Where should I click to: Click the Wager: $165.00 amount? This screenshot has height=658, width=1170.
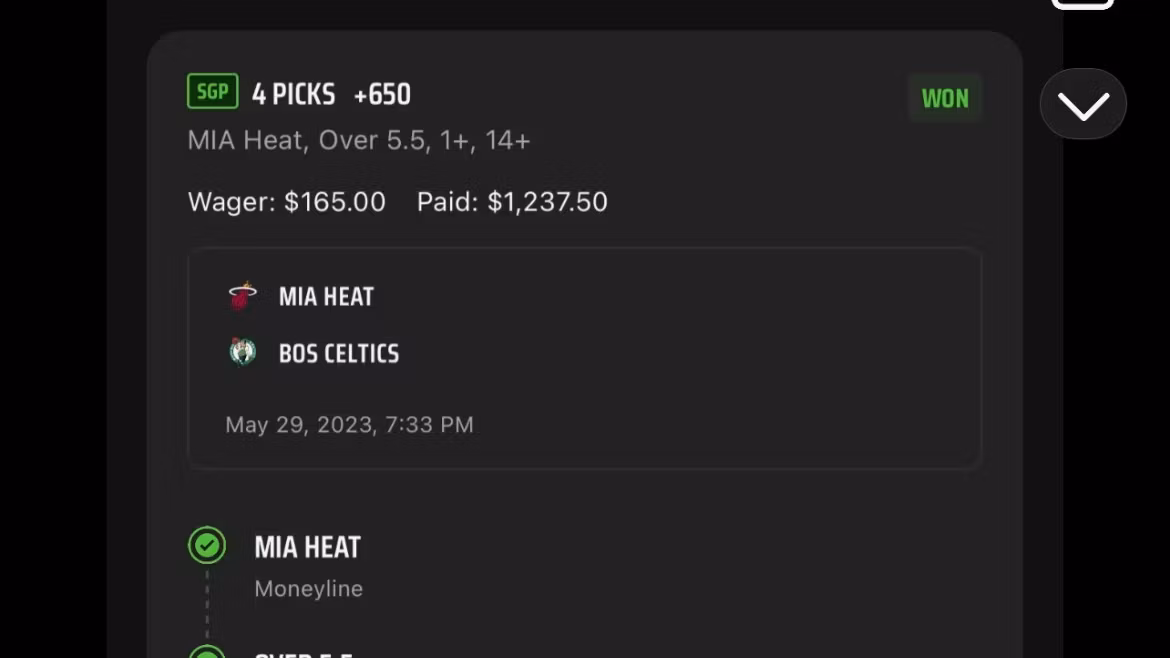[x=287, y=202]
